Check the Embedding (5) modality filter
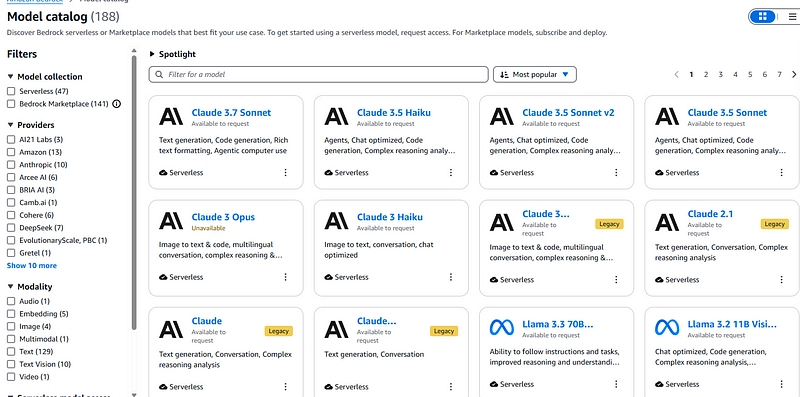This screenshot has width=800, height=397. (x=11, y=314)
